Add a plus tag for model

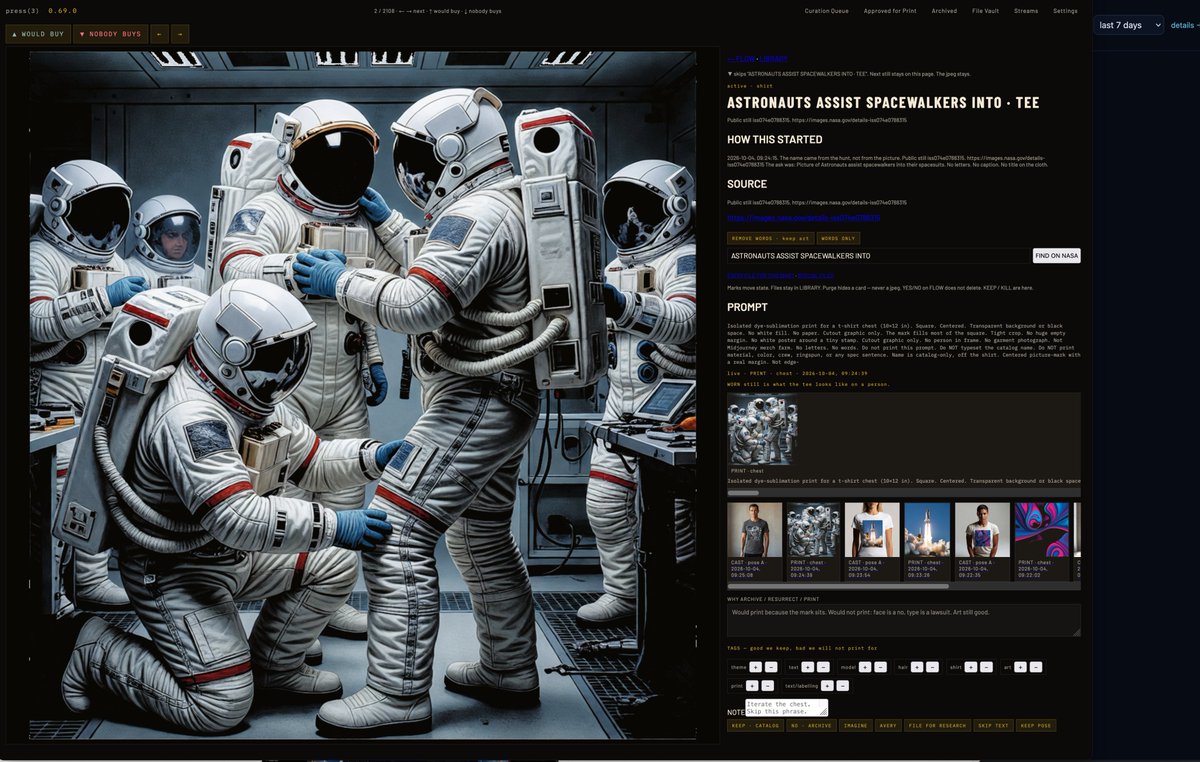865,667
